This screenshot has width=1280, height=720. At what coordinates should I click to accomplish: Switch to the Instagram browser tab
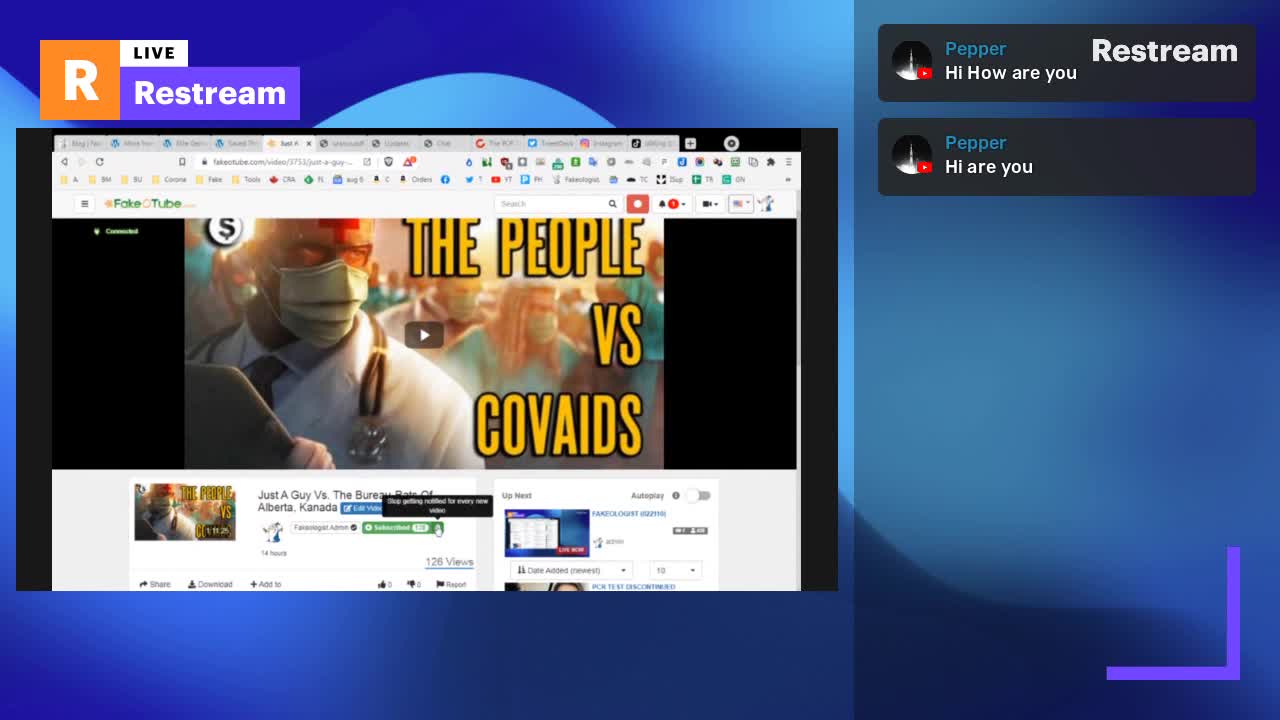click(x=601, y=143)
